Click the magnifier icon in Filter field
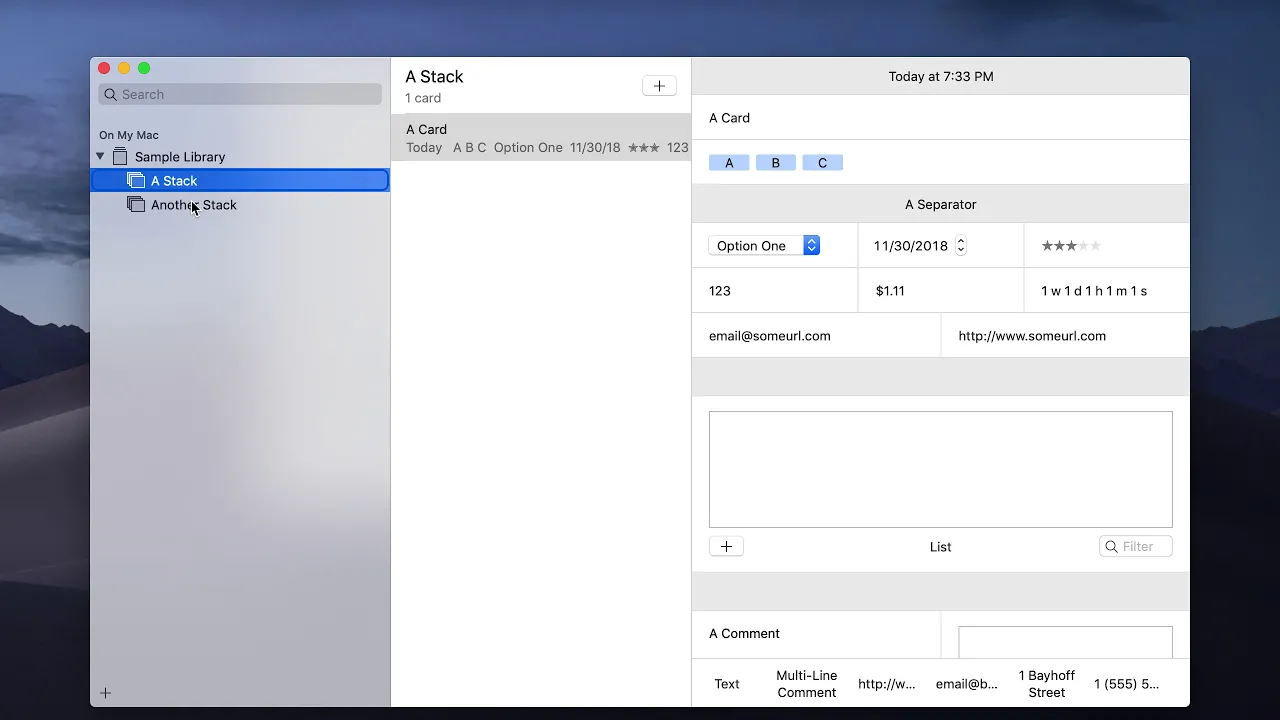This screenshot has height=720, width=1280. [1111, 546]
